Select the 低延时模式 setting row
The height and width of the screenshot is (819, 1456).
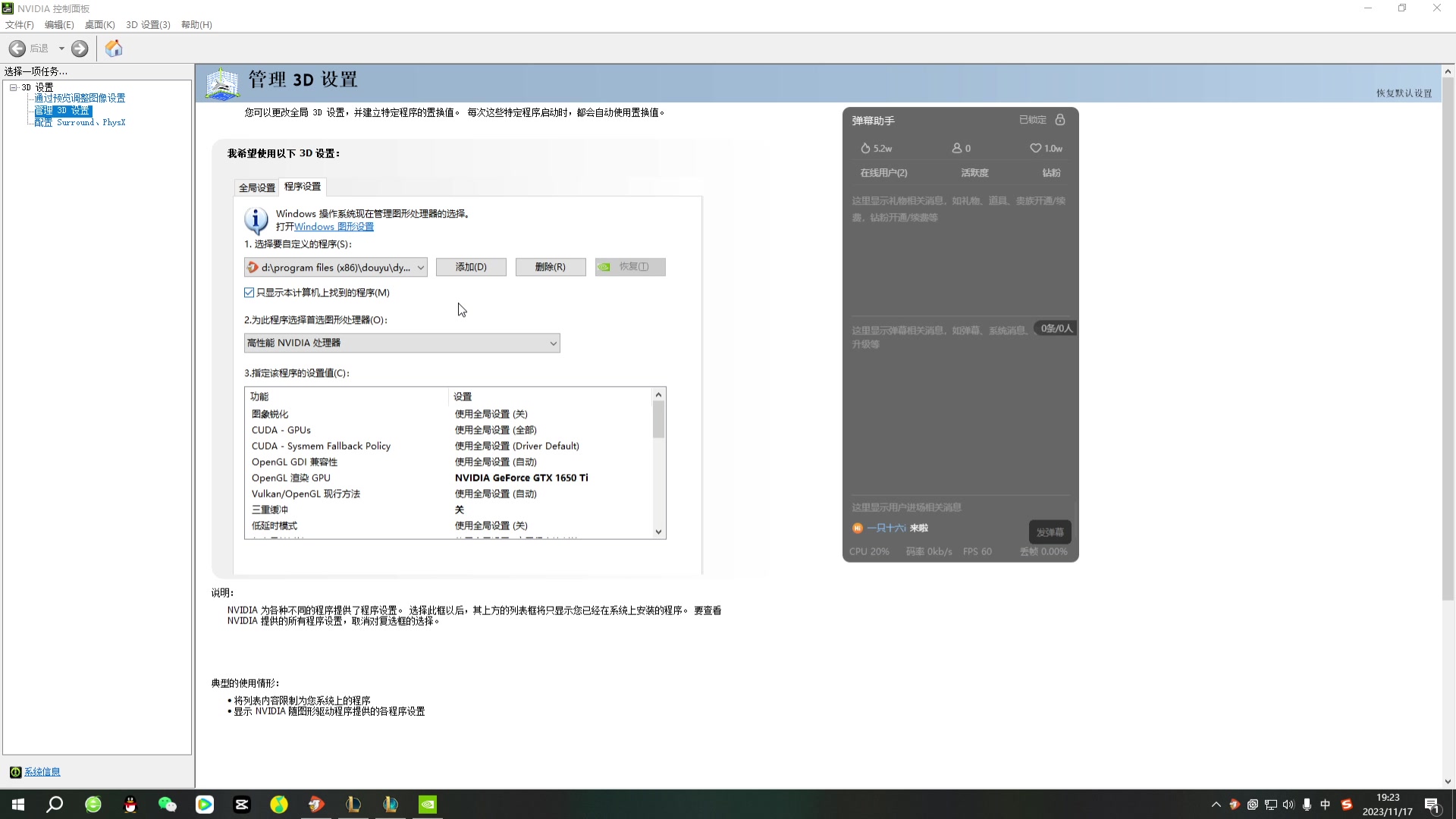447,526
